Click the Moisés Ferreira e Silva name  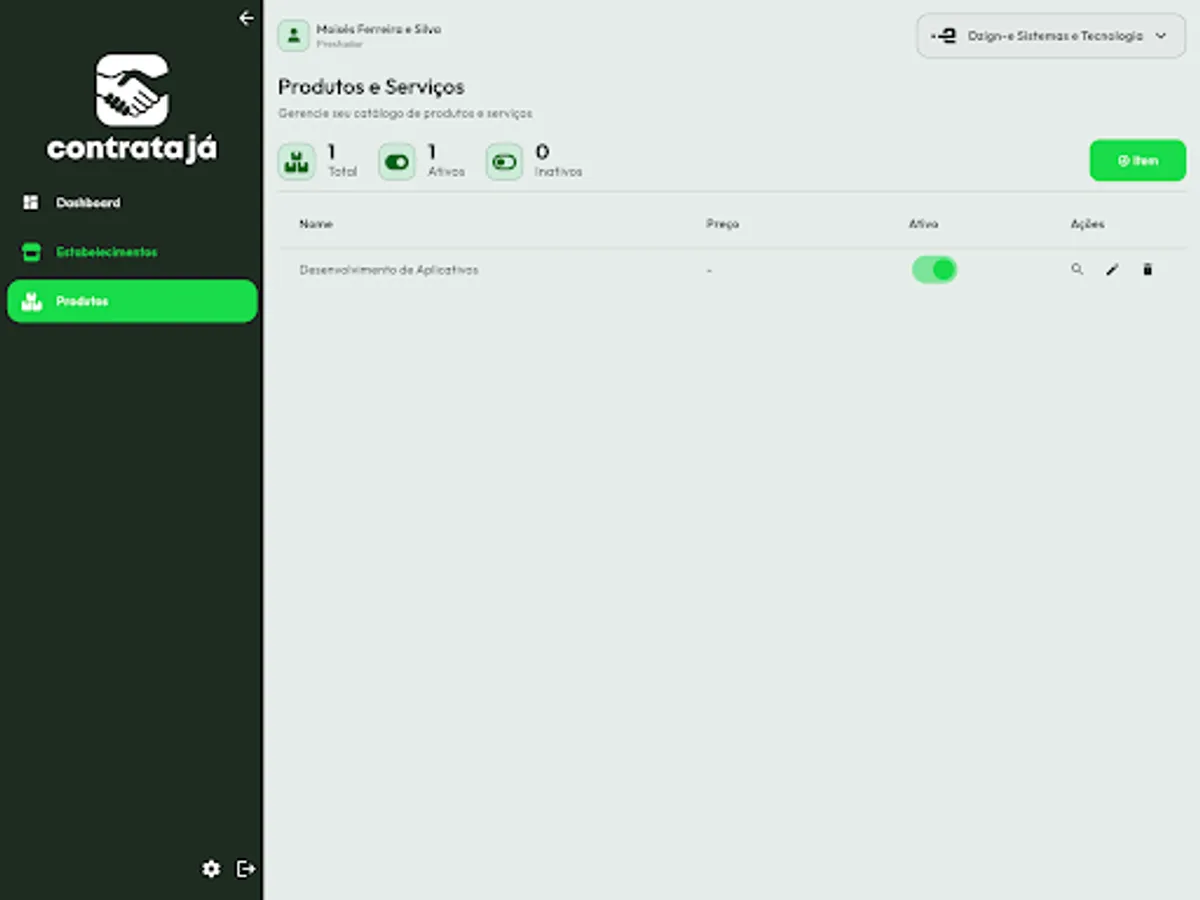379,29
